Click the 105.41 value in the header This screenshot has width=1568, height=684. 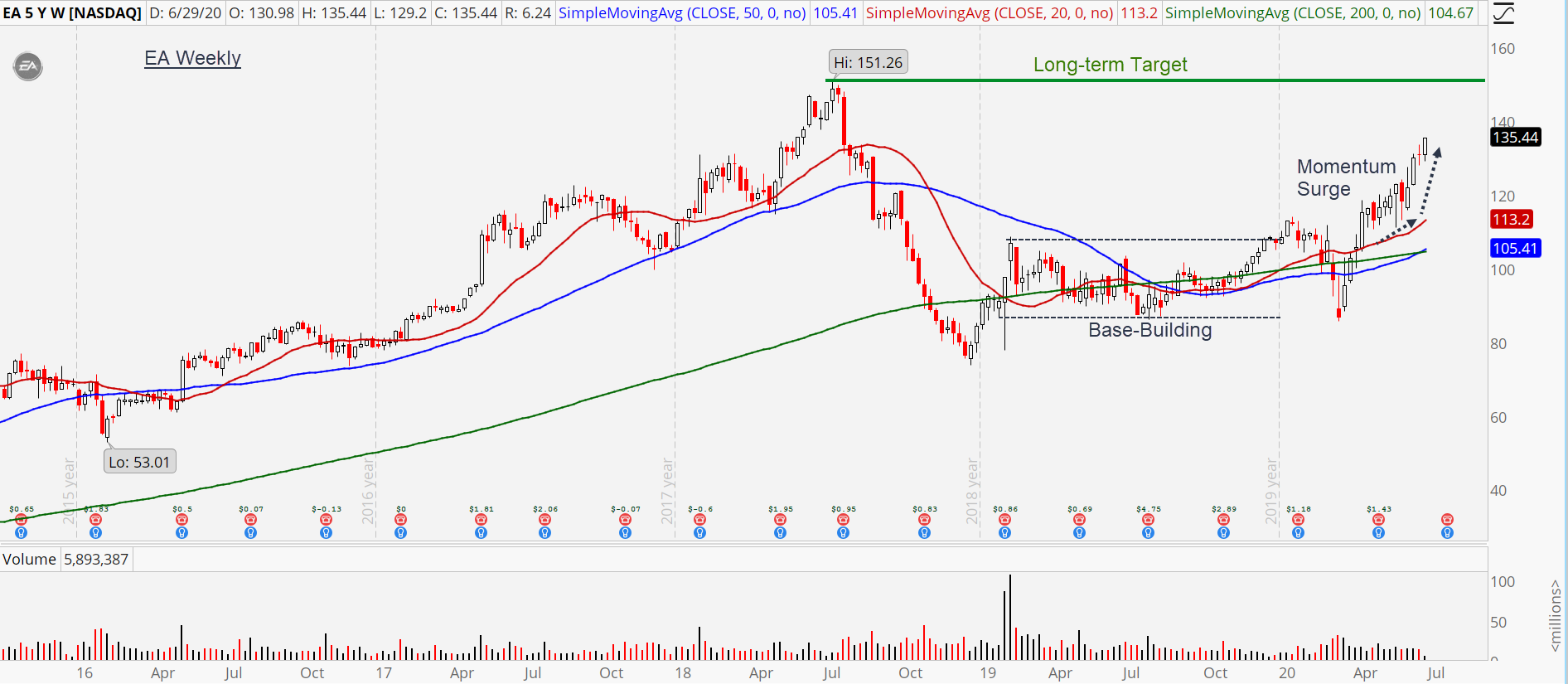pos(835,13)
